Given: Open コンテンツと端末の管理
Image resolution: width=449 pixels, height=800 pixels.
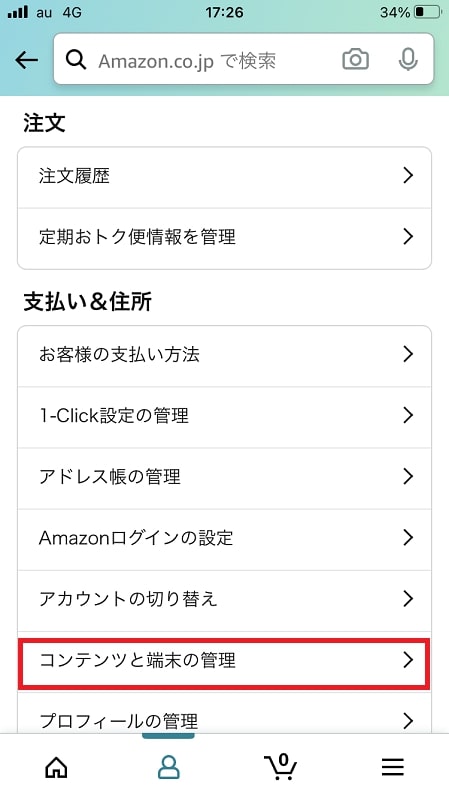Looking at the screenshot, I should [x=224, y=661].
